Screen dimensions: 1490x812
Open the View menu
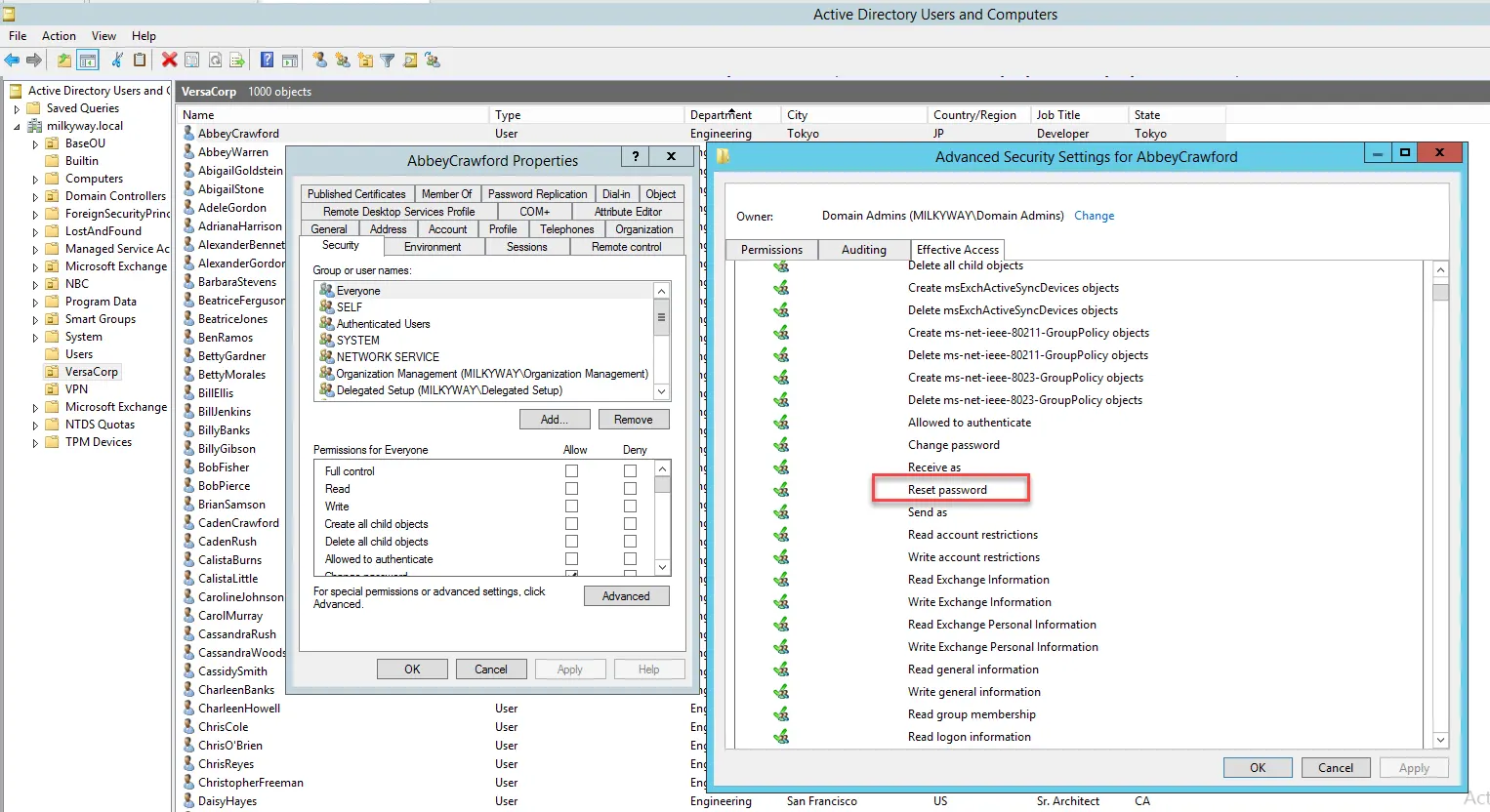point(103,36)
